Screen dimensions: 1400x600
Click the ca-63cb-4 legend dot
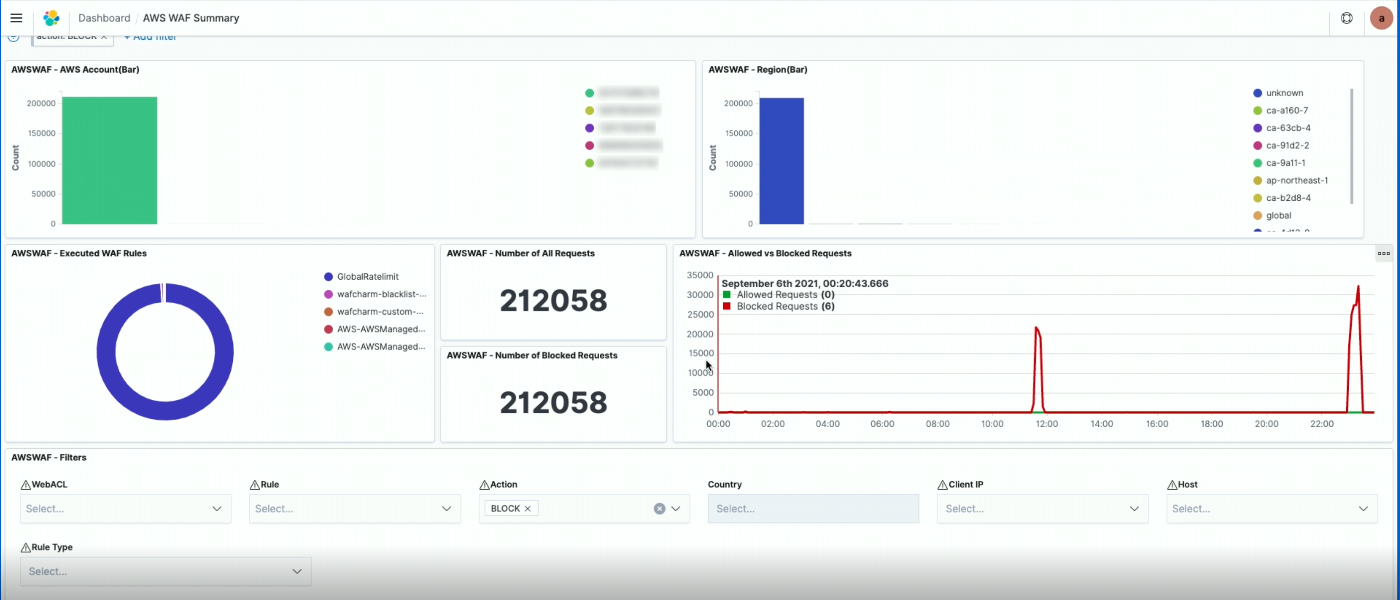tap(1257, 128)
